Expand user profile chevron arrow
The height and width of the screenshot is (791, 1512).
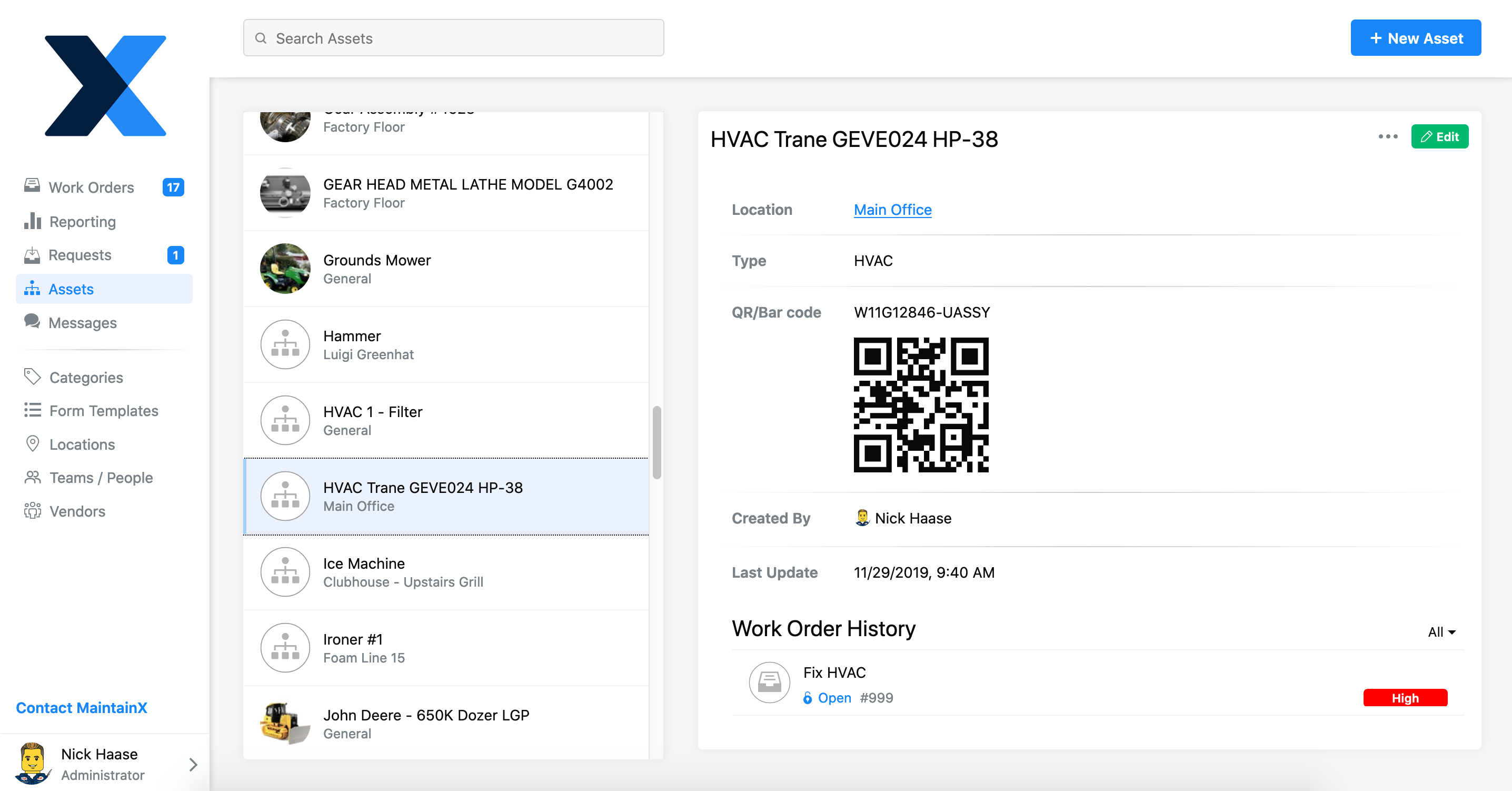(x=193, y=764)
